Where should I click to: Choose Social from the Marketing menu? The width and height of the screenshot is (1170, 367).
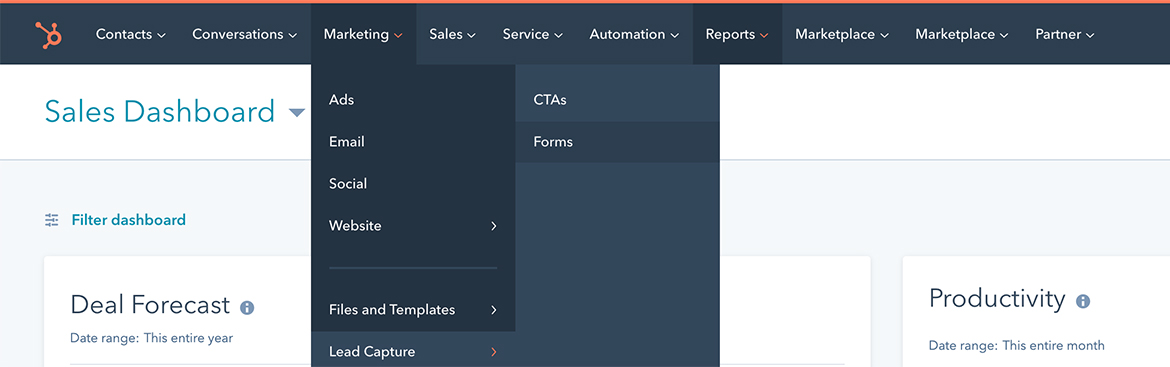point(413,184)
